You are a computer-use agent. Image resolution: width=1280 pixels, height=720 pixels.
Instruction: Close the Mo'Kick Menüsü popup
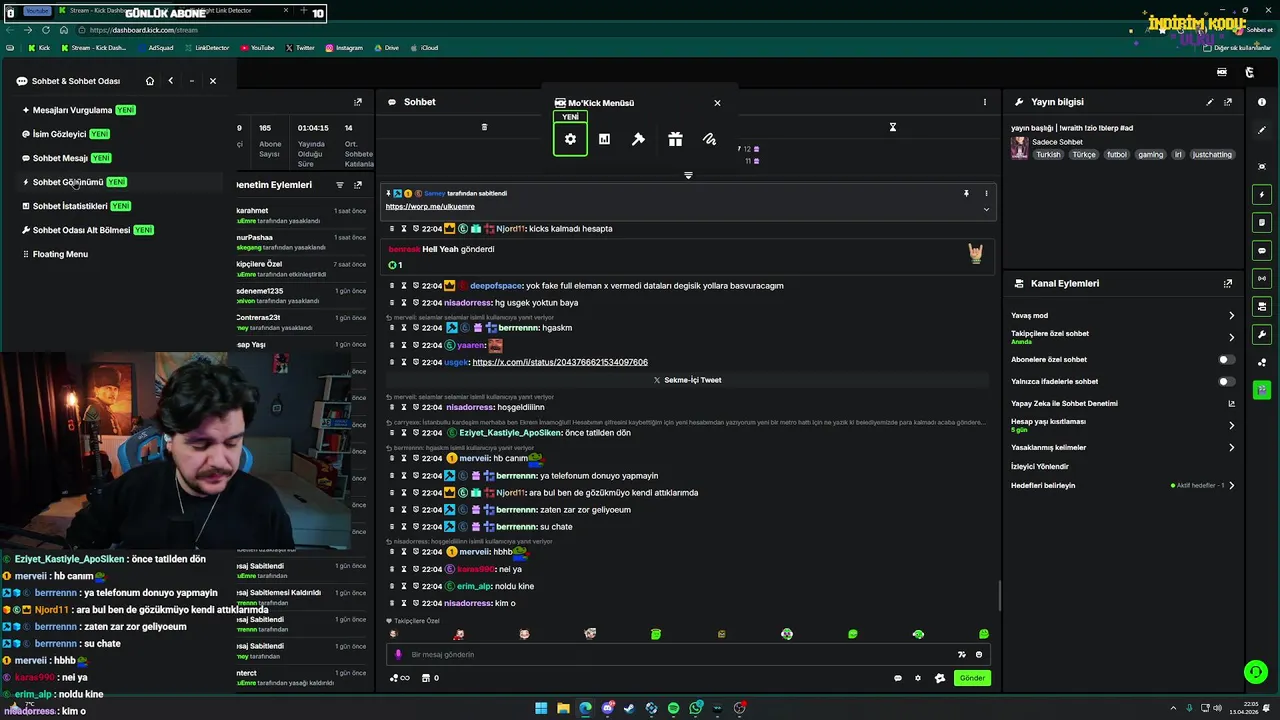coord(717,103)
